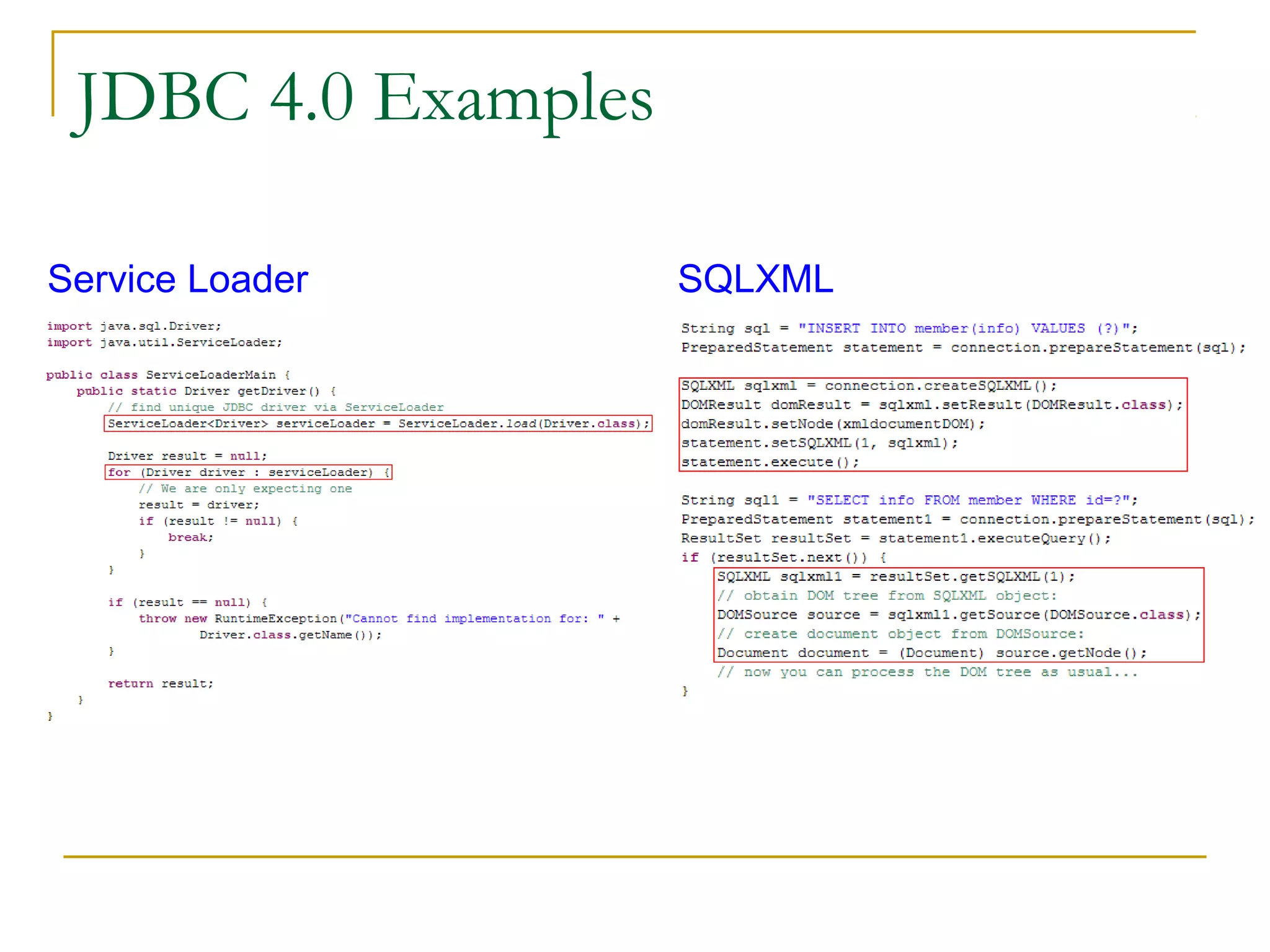The height and width of the screenshot is (952, 1270).
Task: Click the 'SQLXML' heading
Action: (x=755, y=279)
